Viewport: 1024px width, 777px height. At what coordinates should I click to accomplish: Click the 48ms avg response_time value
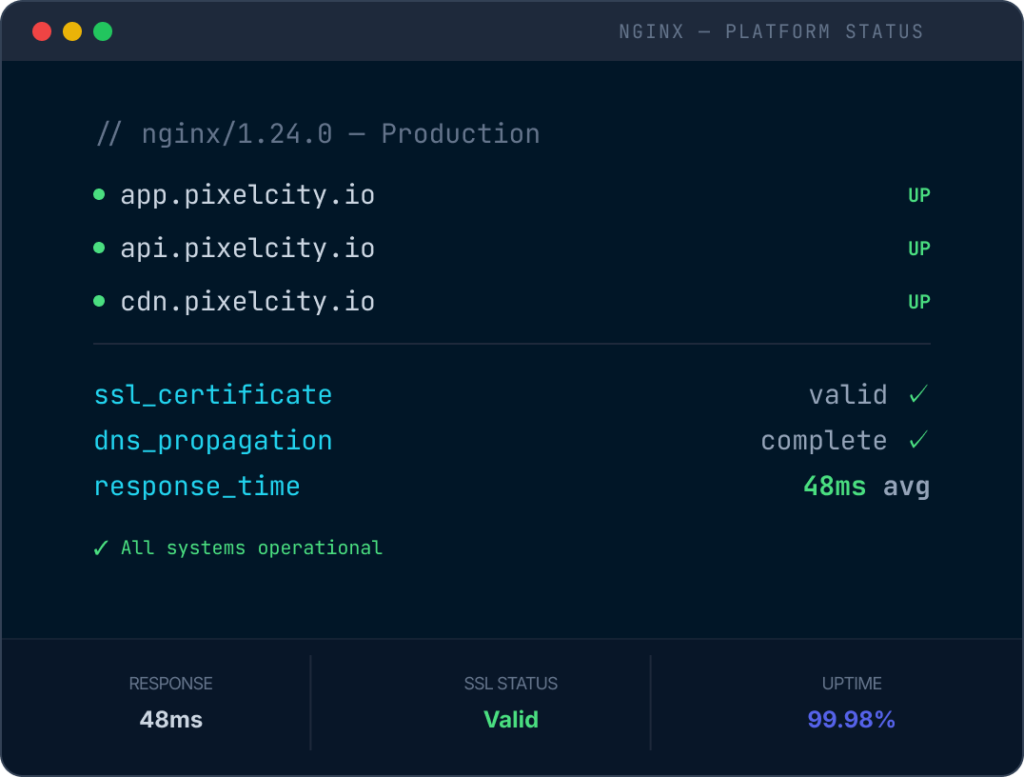click(x=866, y=487)
